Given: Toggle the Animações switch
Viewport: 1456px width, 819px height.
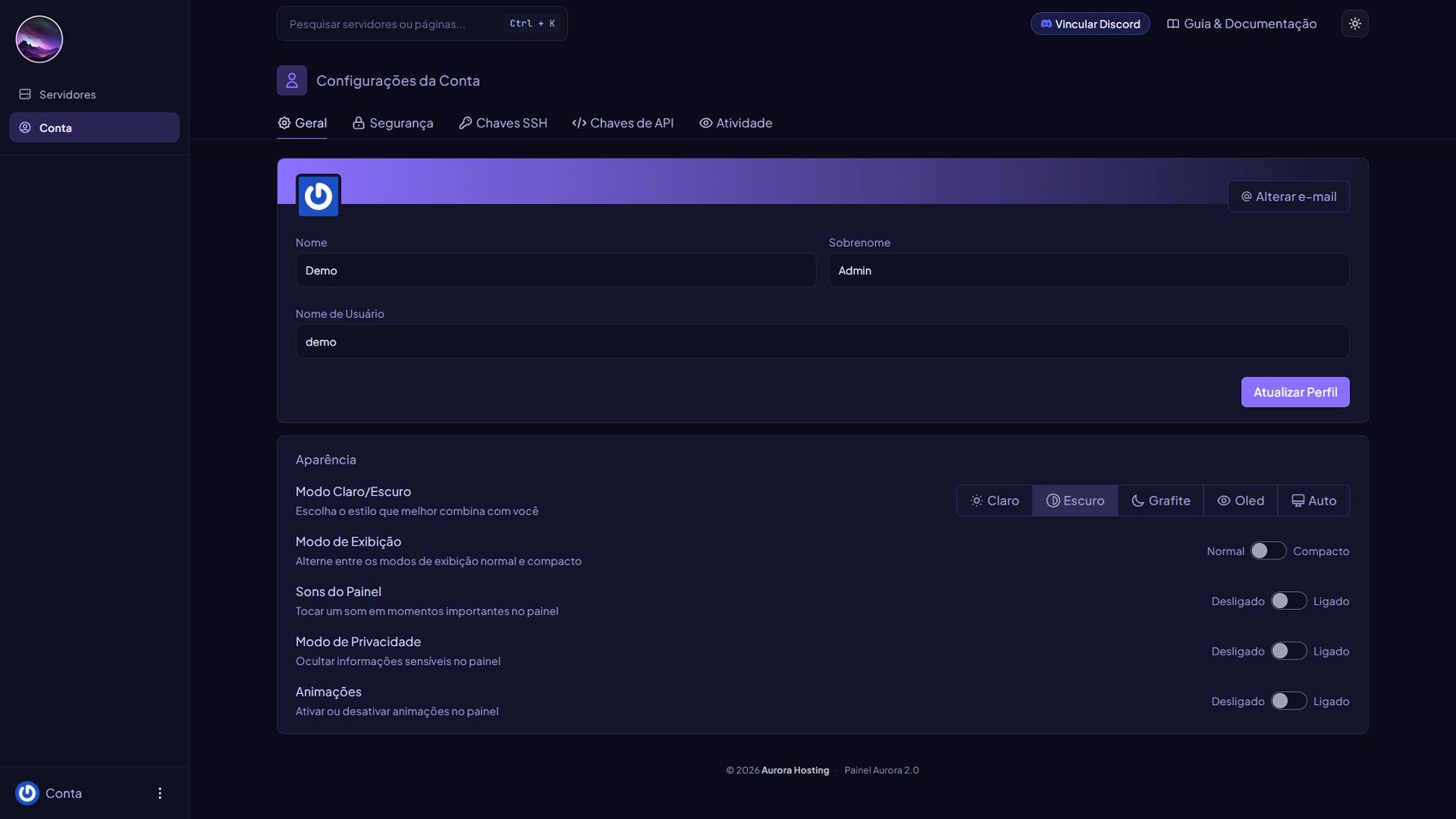Looking at the screenshot, I should (x=1289, y=701).
